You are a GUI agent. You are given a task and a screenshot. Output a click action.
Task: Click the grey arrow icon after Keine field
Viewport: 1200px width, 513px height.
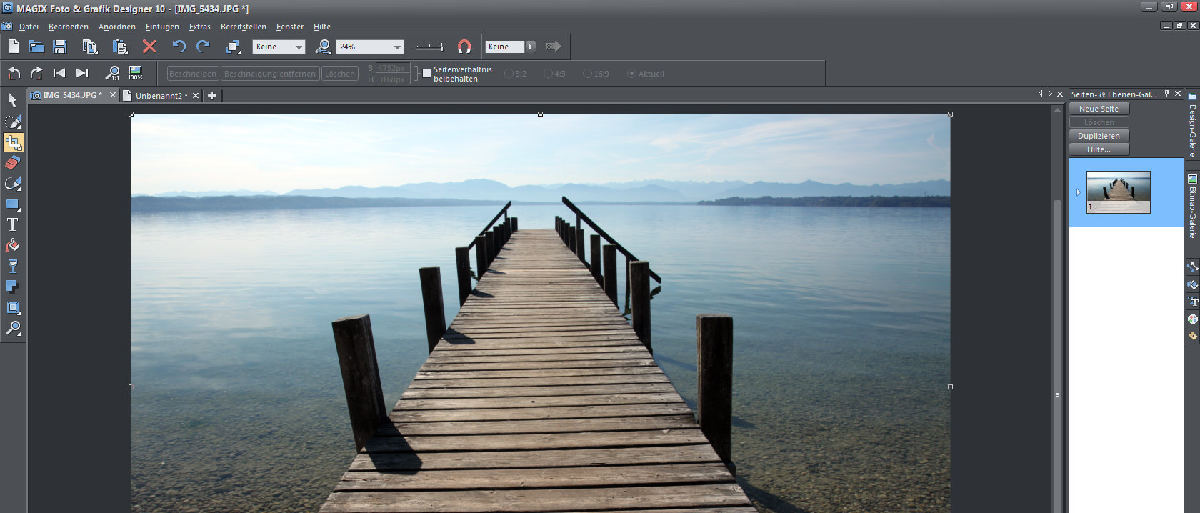pyautogui.click(x=553, y=46)
